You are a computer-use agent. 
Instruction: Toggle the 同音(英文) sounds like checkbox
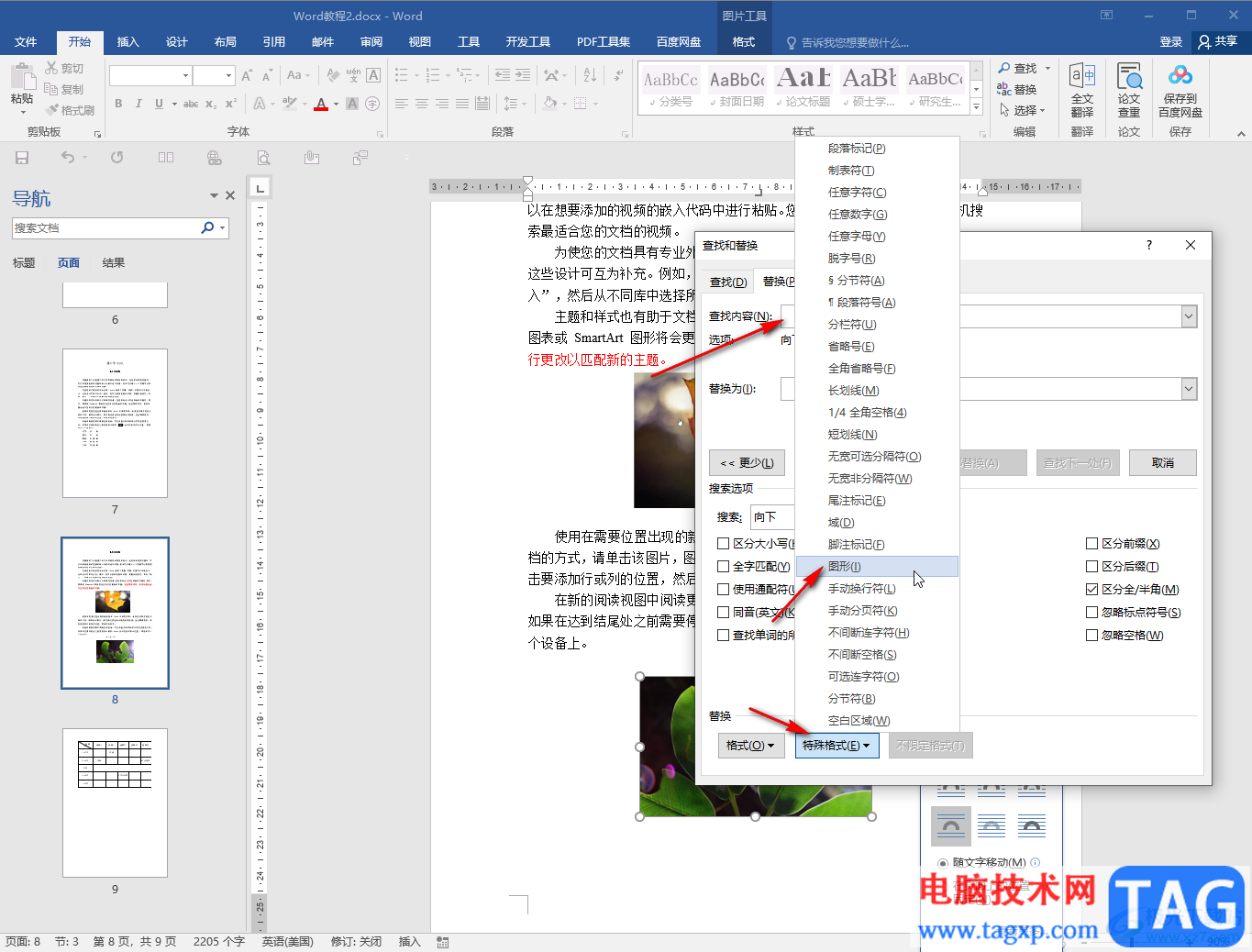(723, 613)
